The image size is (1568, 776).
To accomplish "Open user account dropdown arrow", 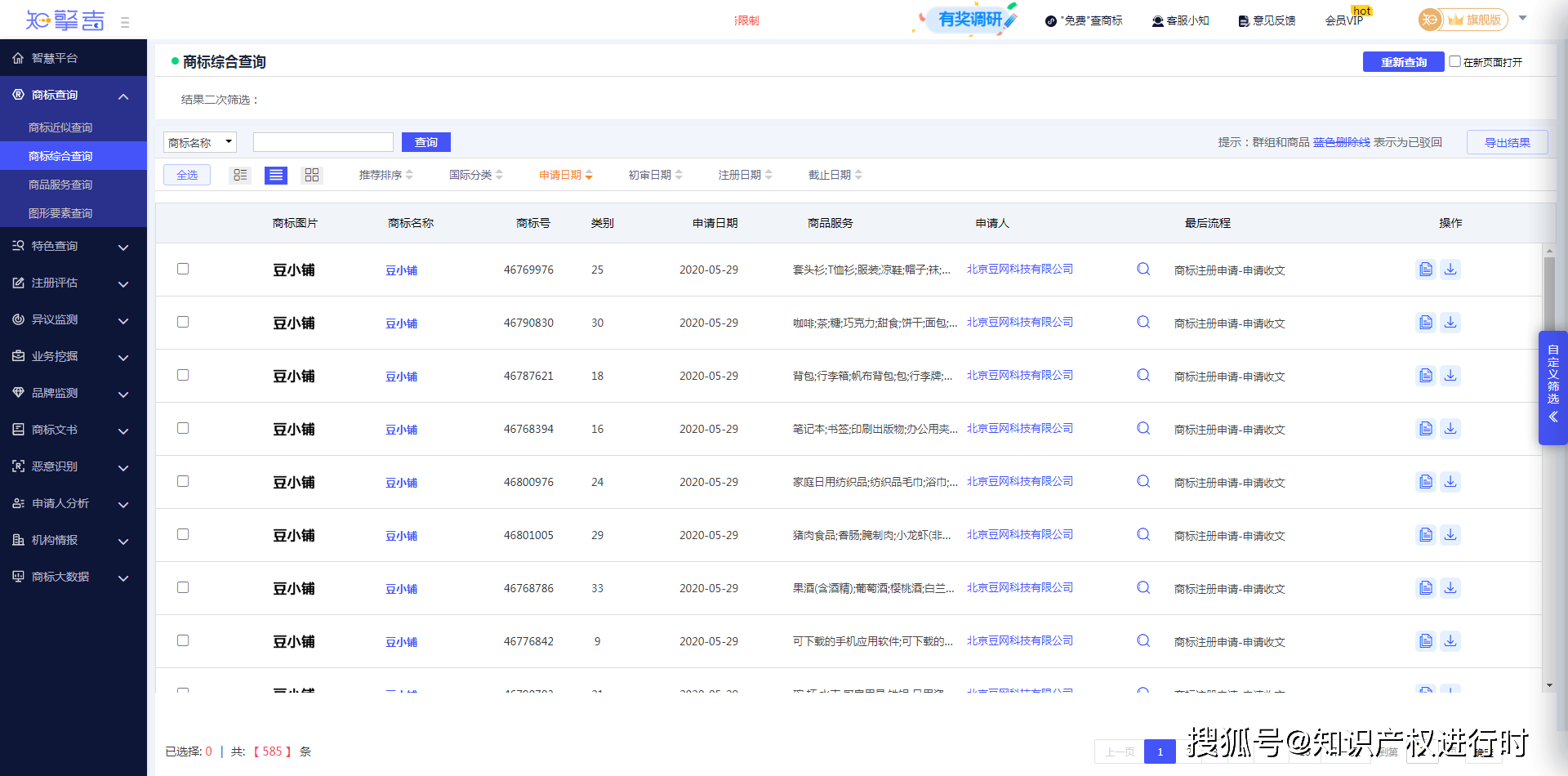I will (1522, 18).
